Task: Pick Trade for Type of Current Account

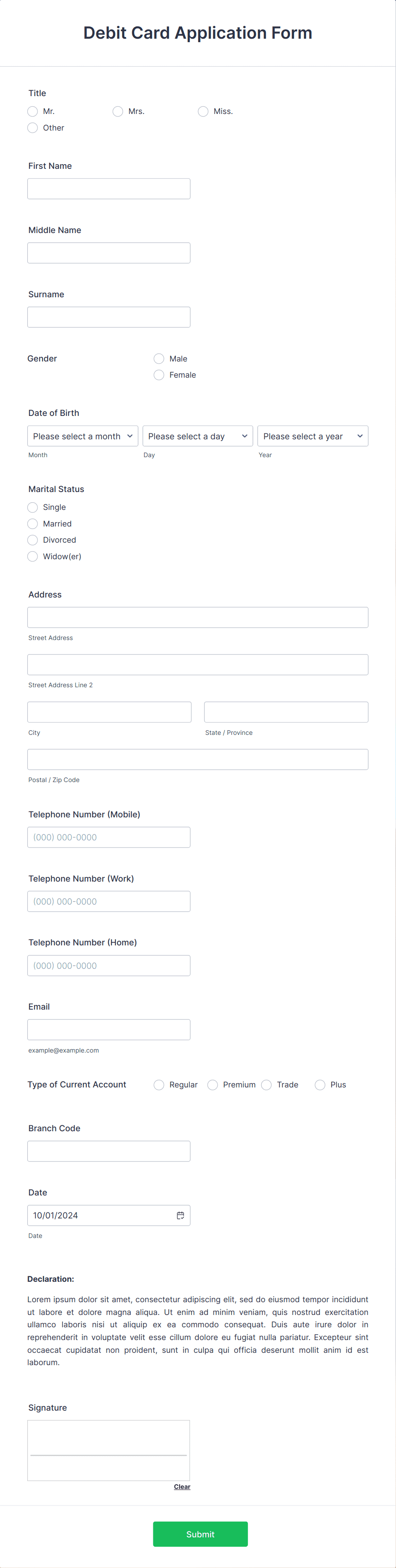Action: (266, 1084)
